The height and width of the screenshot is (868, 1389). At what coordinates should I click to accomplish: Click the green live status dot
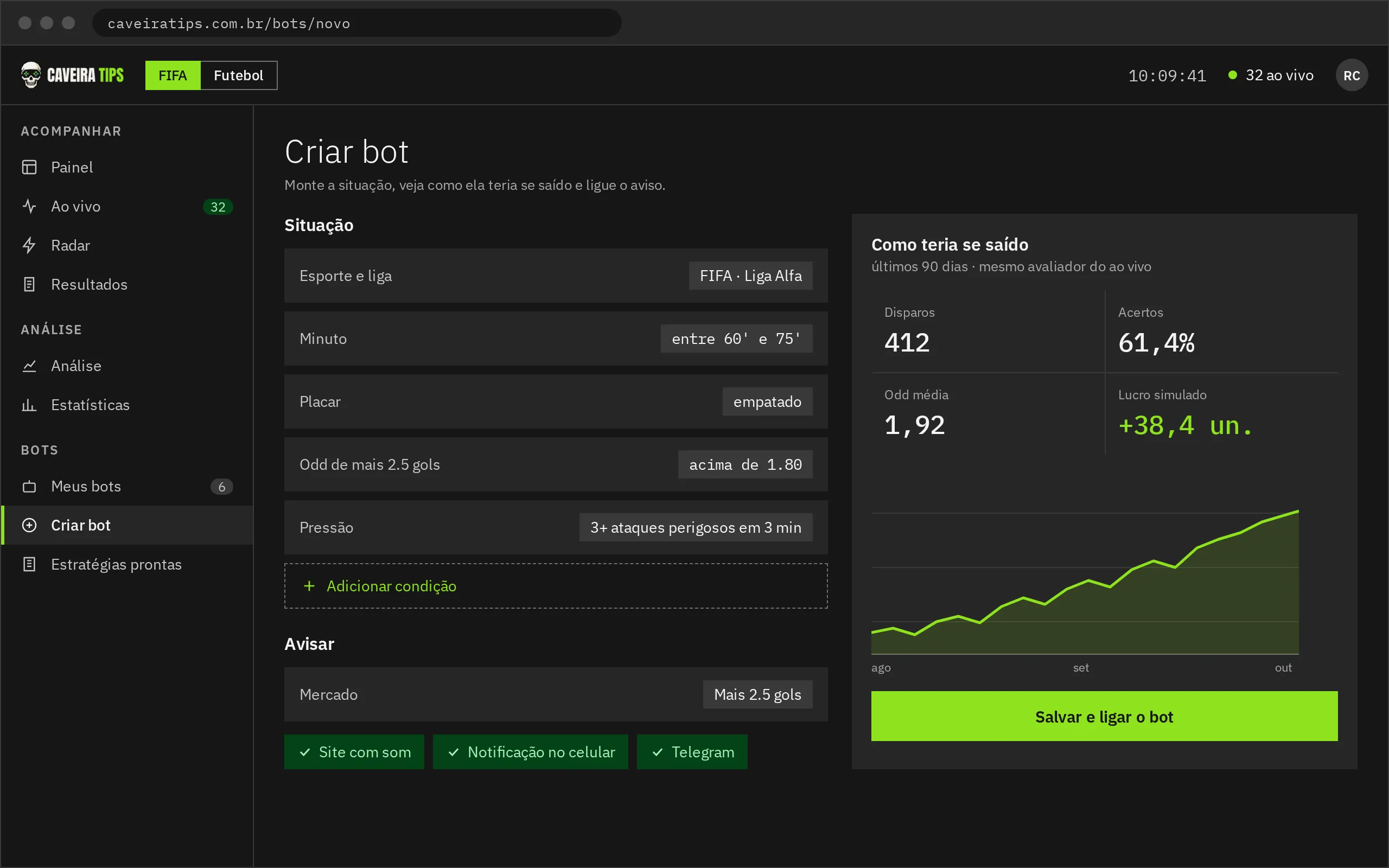click(x=1232, y=75)
